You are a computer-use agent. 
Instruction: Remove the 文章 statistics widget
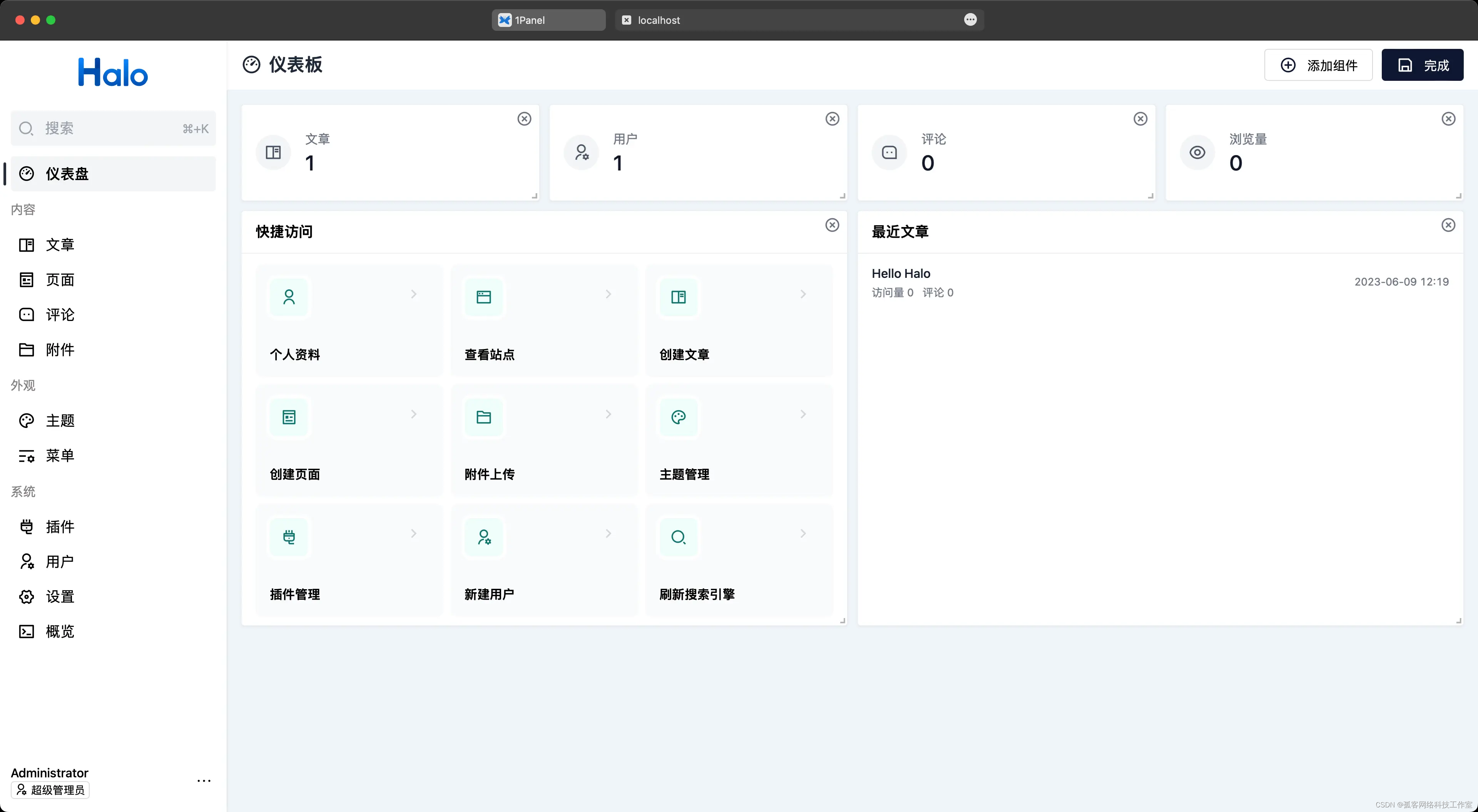pyautogui.click(x=524, y=119)
